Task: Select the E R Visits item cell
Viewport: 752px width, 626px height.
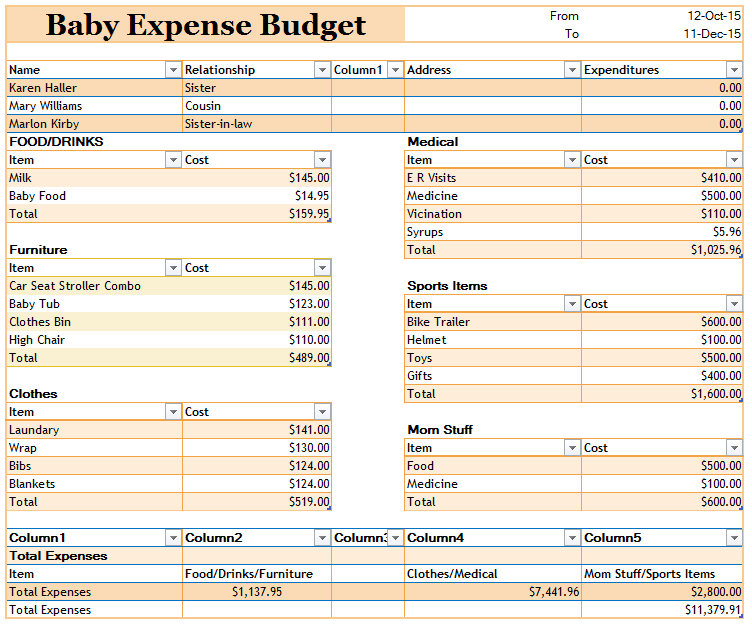Action: [493, 178]
